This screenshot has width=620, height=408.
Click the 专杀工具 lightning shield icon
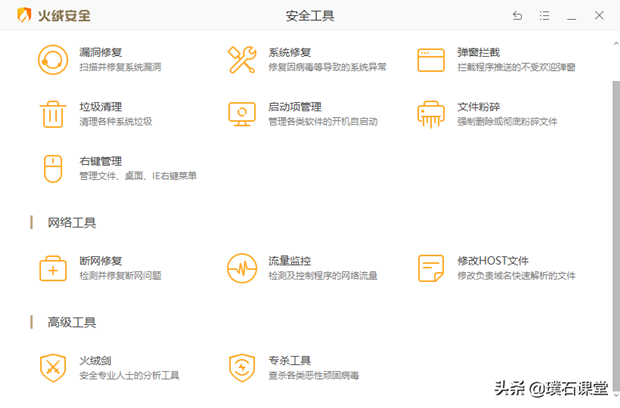[242, 368]
